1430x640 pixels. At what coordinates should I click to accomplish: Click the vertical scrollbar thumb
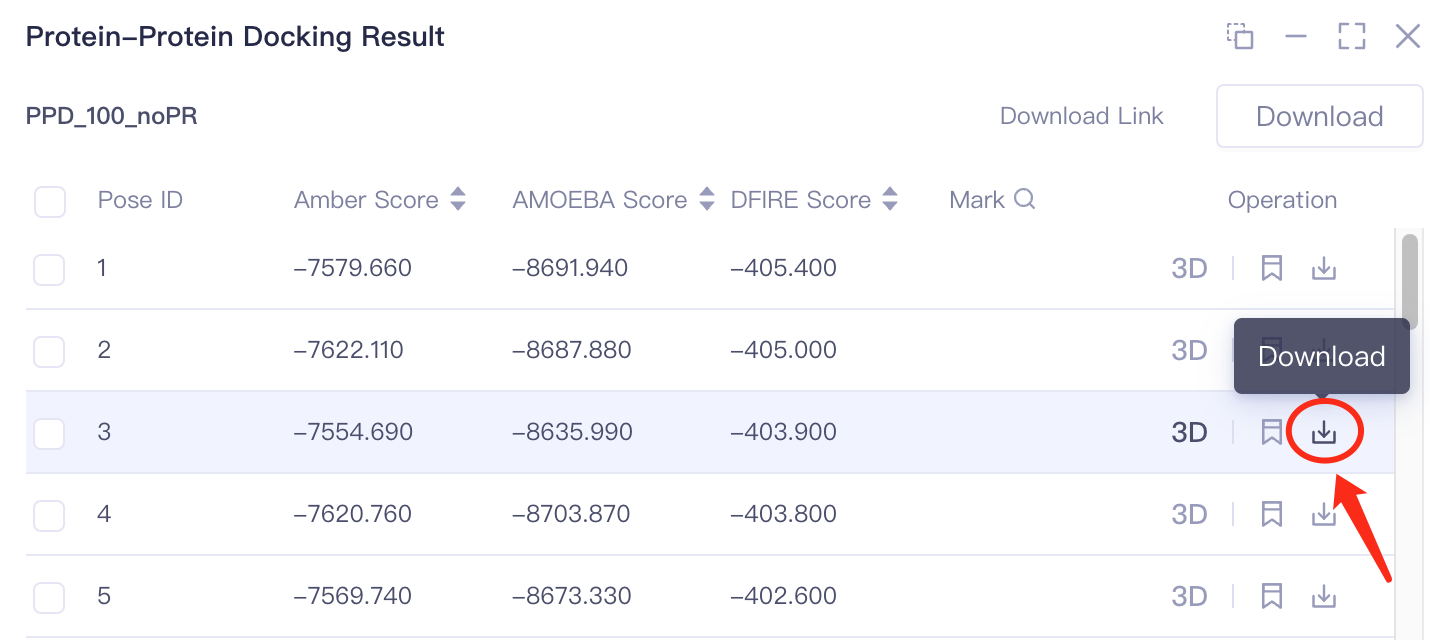coord(1410,275)
